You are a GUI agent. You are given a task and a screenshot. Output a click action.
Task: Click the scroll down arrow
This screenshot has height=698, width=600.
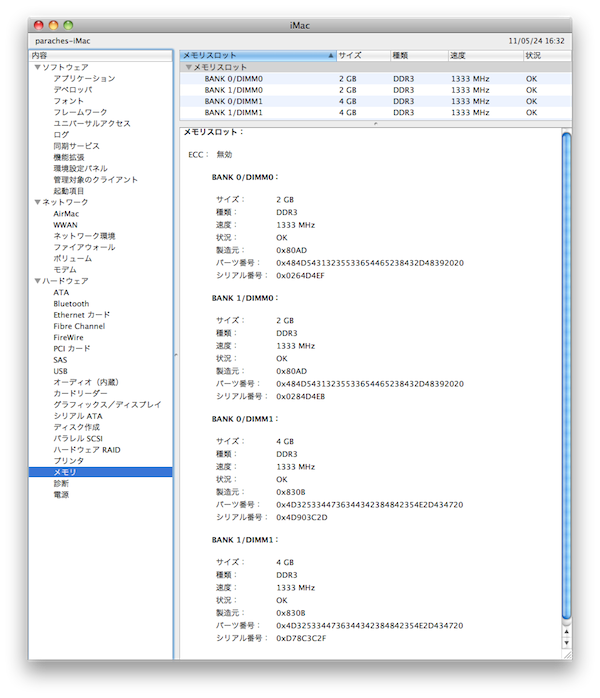tap(566, 643)
